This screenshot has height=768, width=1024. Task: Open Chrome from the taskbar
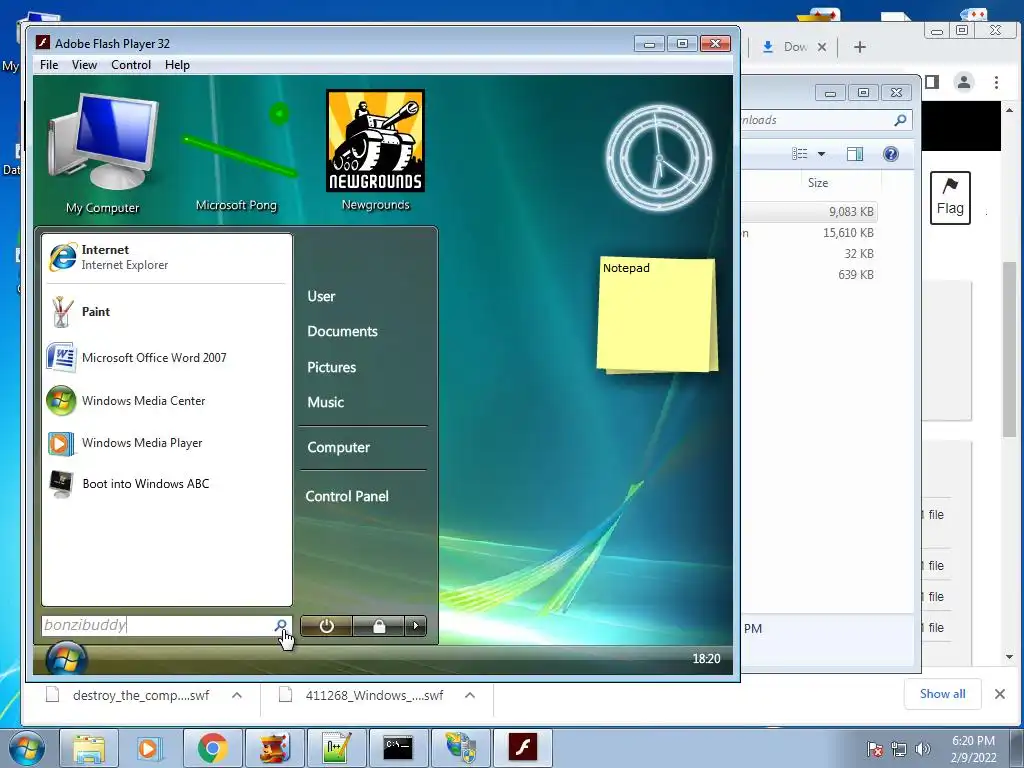[x=213, y=748]
